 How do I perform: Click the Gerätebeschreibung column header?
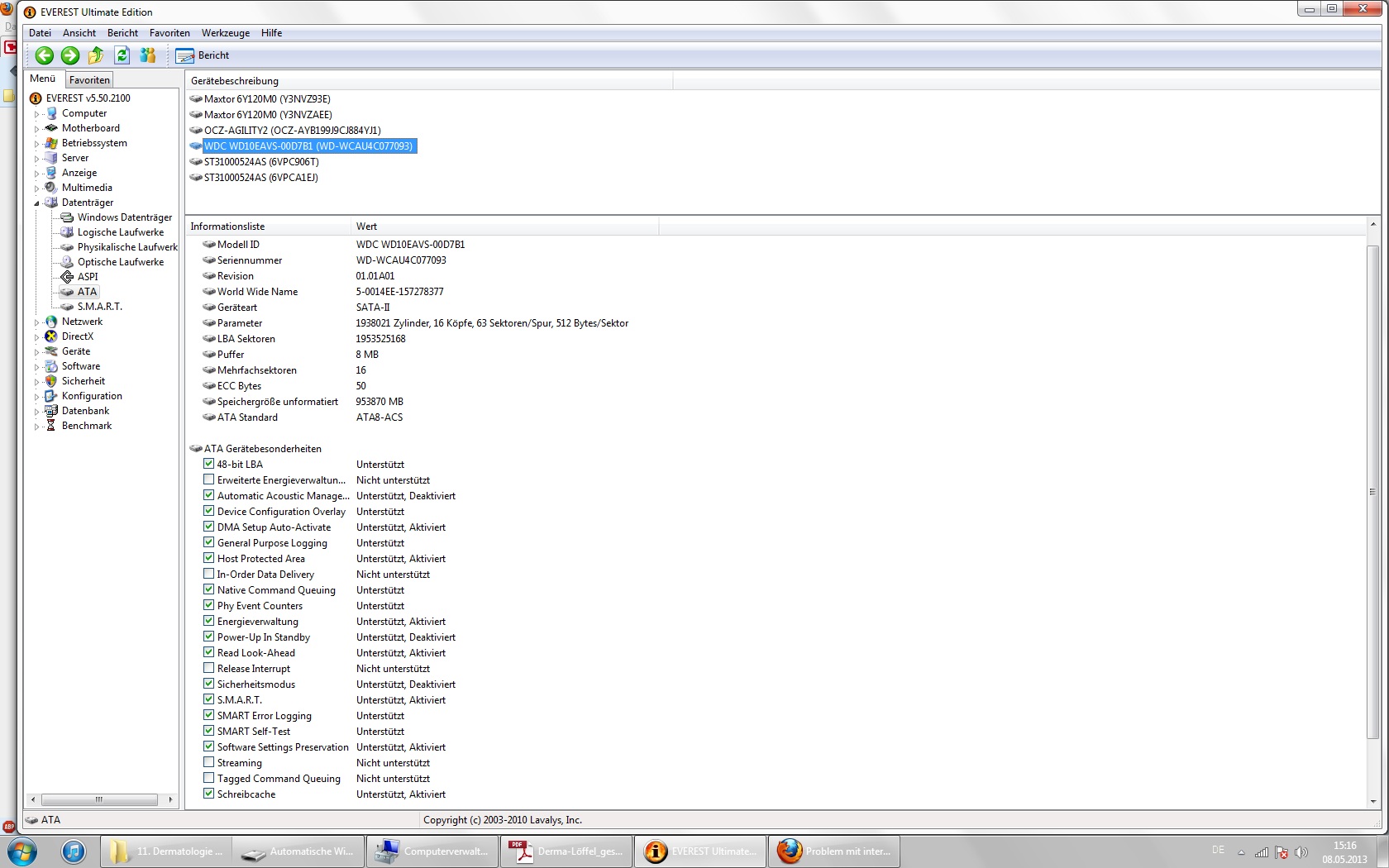429,81
